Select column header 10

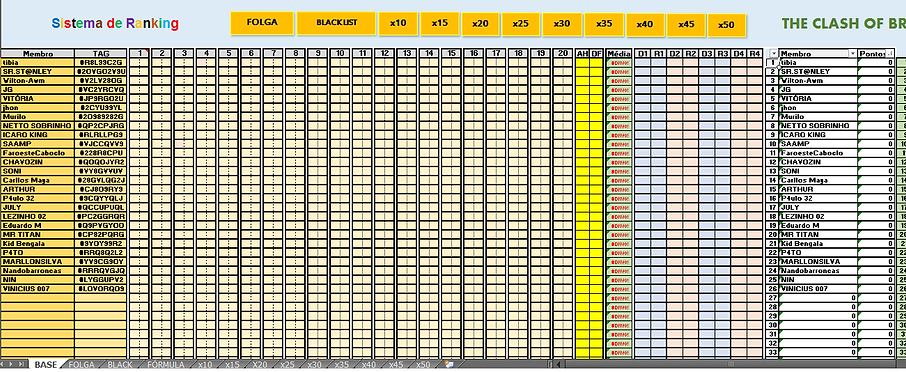[x=340, y=54]
